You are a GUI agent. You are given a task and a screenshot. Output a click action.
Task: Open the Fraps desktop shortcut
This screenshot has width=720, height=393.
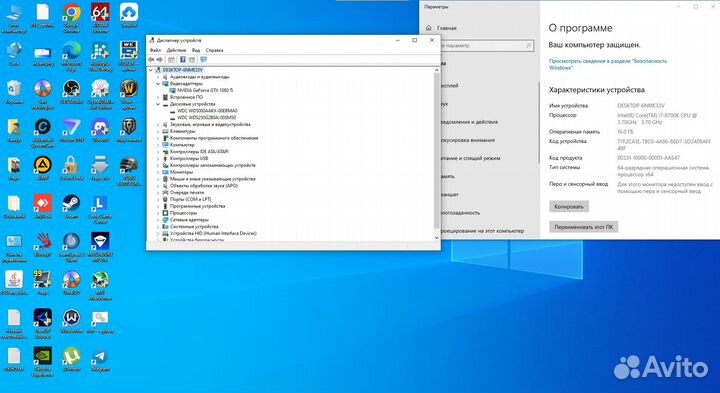pos(43,283)
